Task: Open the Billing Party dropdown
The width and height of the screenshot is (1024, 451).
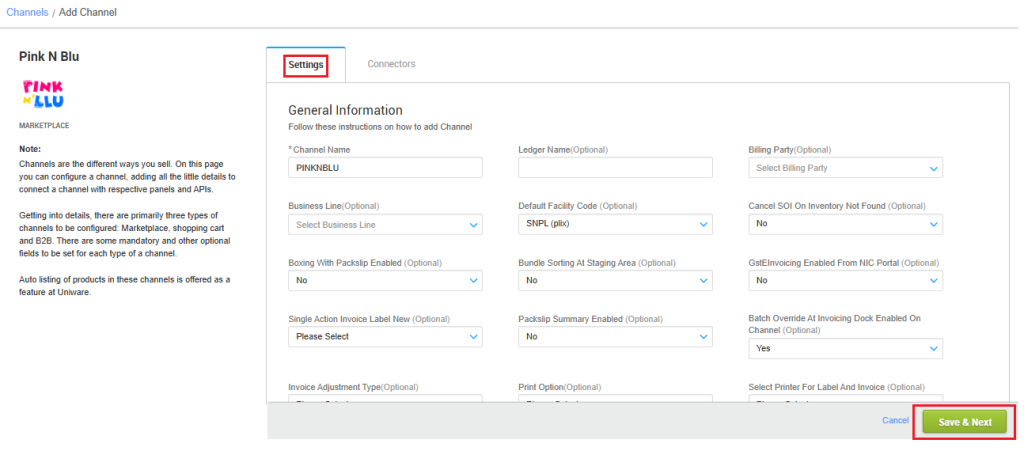Action: click(x=845, y=168)
